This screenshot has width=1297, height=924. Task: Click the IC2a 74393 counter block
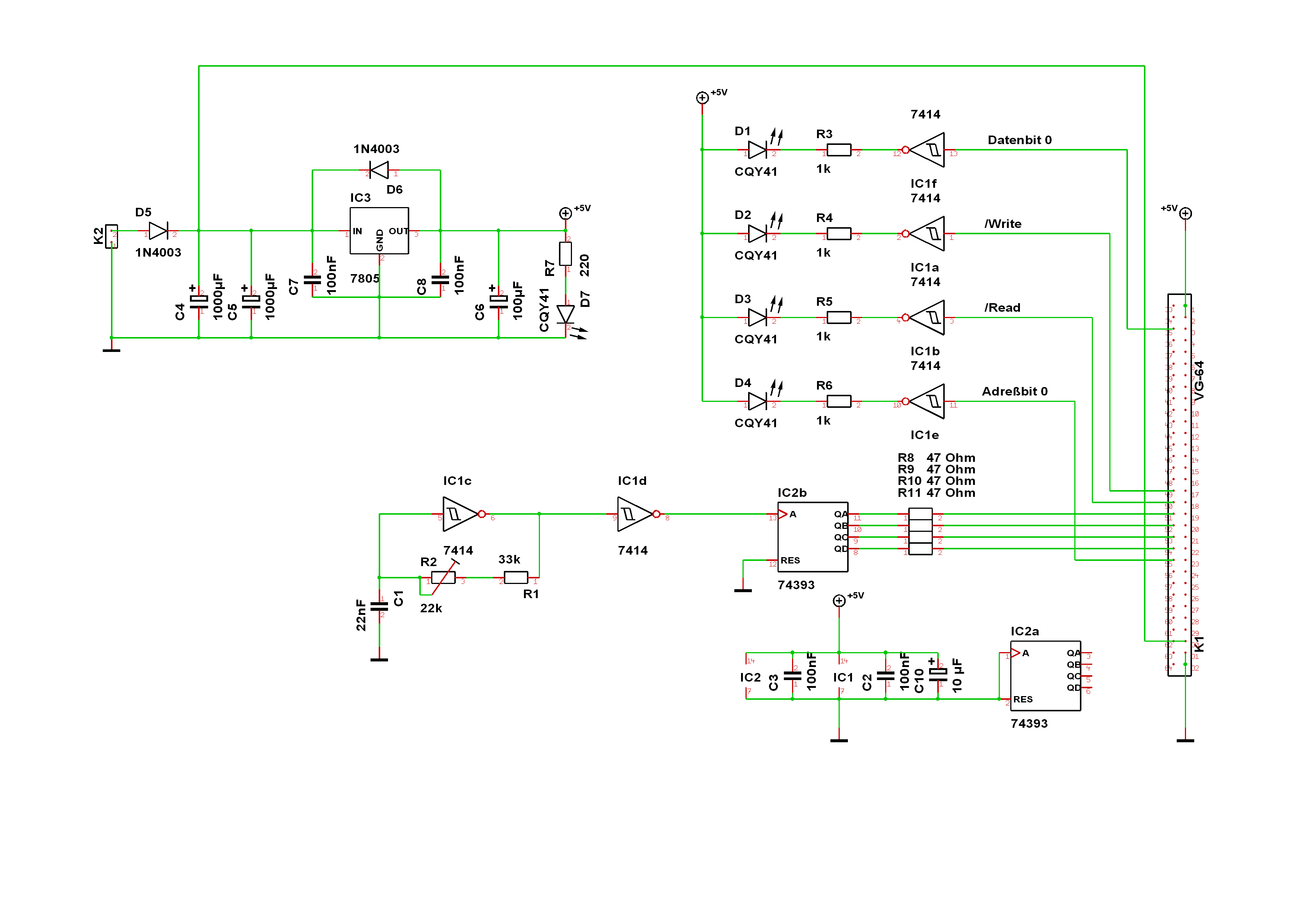click(x=1045, y=675)
